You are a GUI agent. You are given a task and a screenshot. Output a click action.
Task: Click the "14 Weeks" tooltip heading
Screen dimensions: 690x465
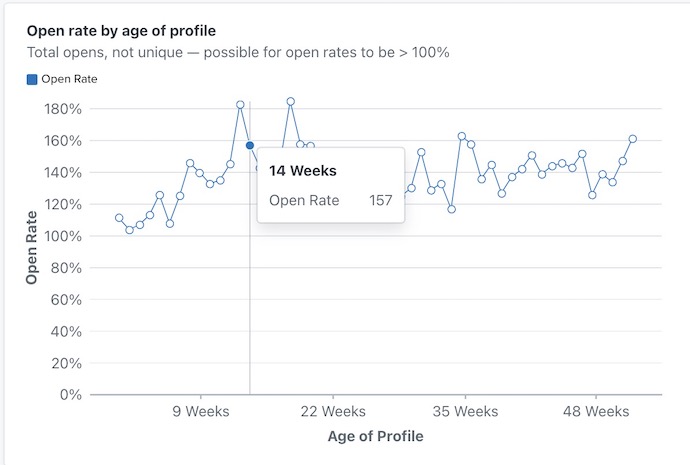(302, 171)
